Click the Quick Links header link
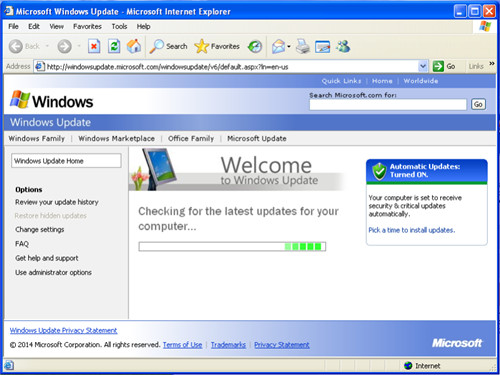Viewport: 500px width, 375px height. 341,81
